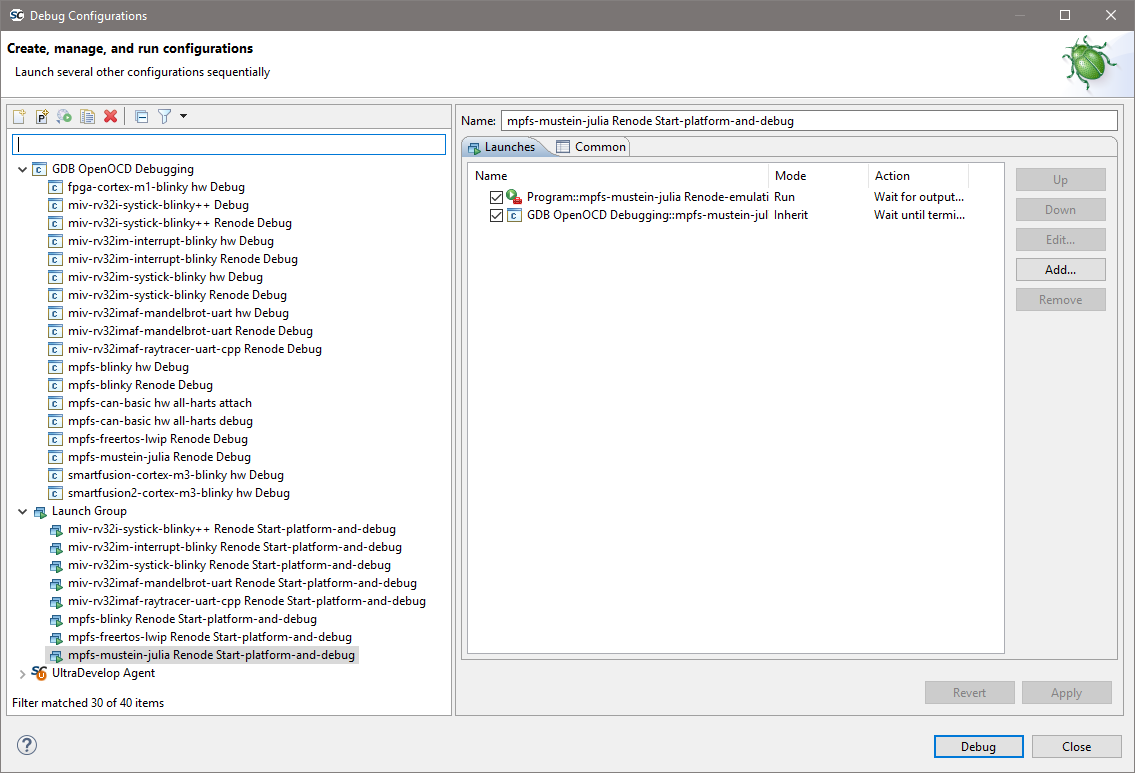1135x773 pixels.
Task: Click the Revert button
Action: pos(969,693)
